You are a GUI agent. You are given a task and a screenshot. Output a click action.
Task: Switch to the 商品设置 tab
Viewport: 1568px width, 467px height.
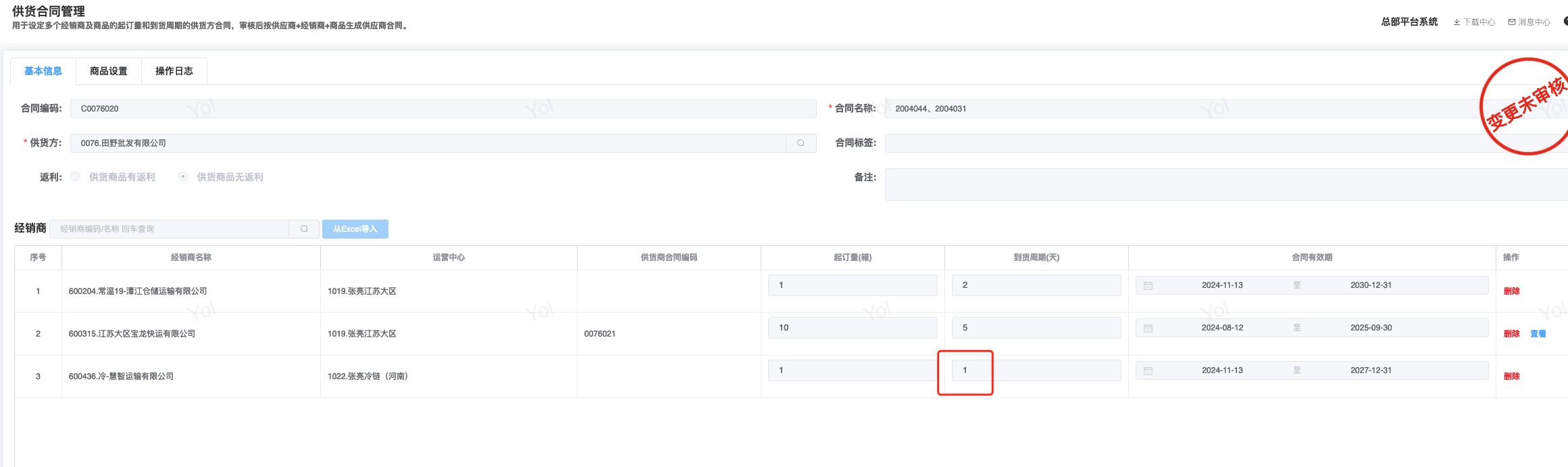coord(109,71)
